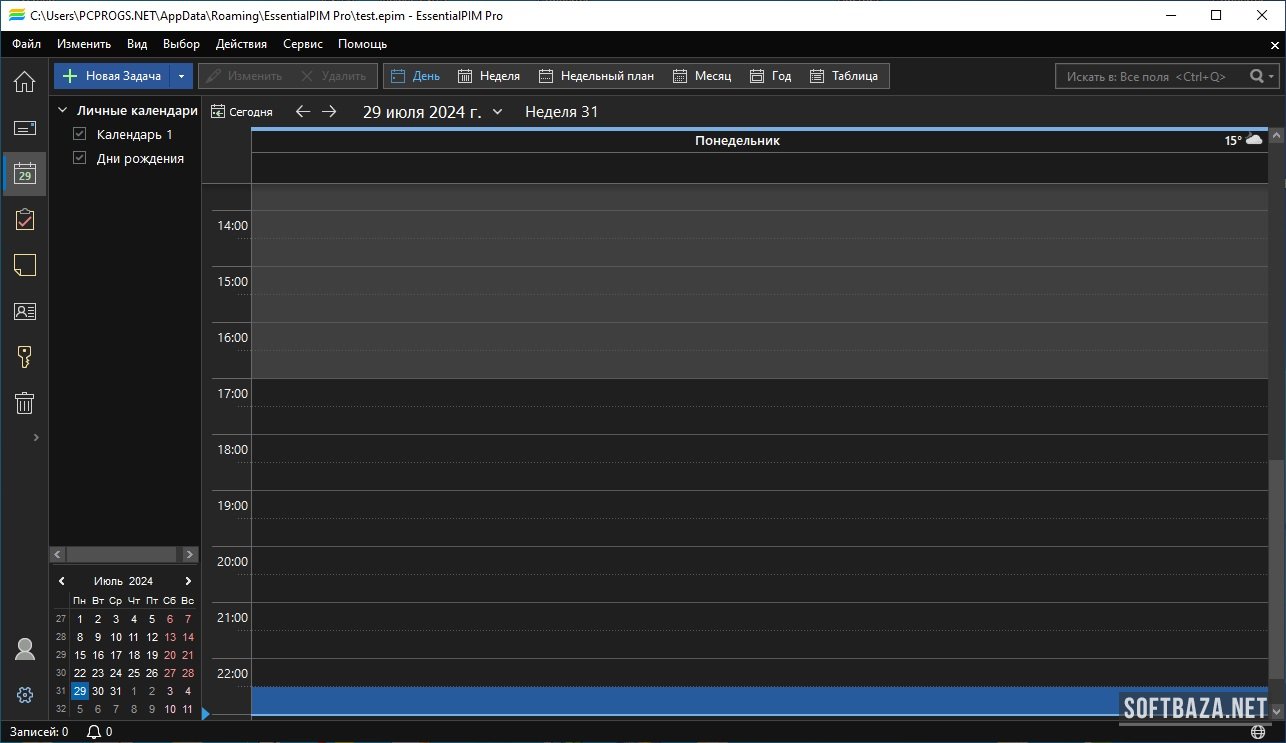1286x743 pixels.
Task: Uncheck the Календарь 1 checkbox
Action: [x=80, y=134]
